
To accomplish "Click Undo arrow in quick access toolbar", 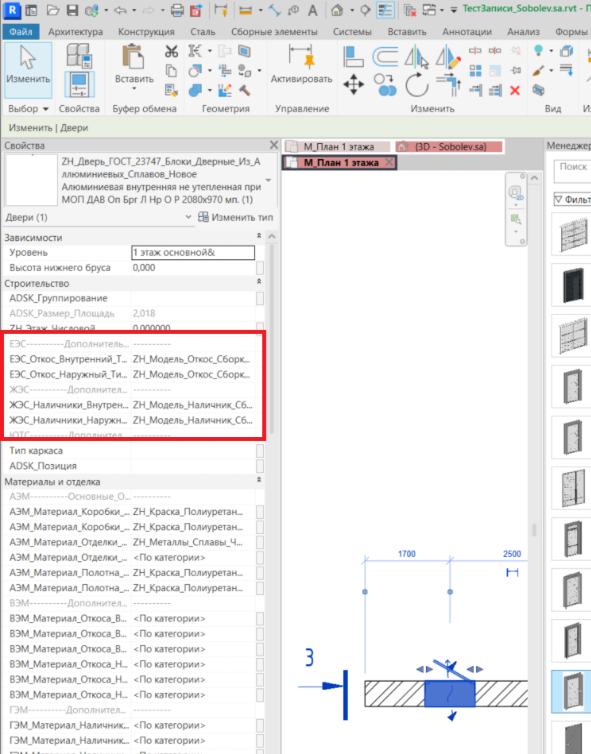I will pyautogui.click(x=120, y=10).
